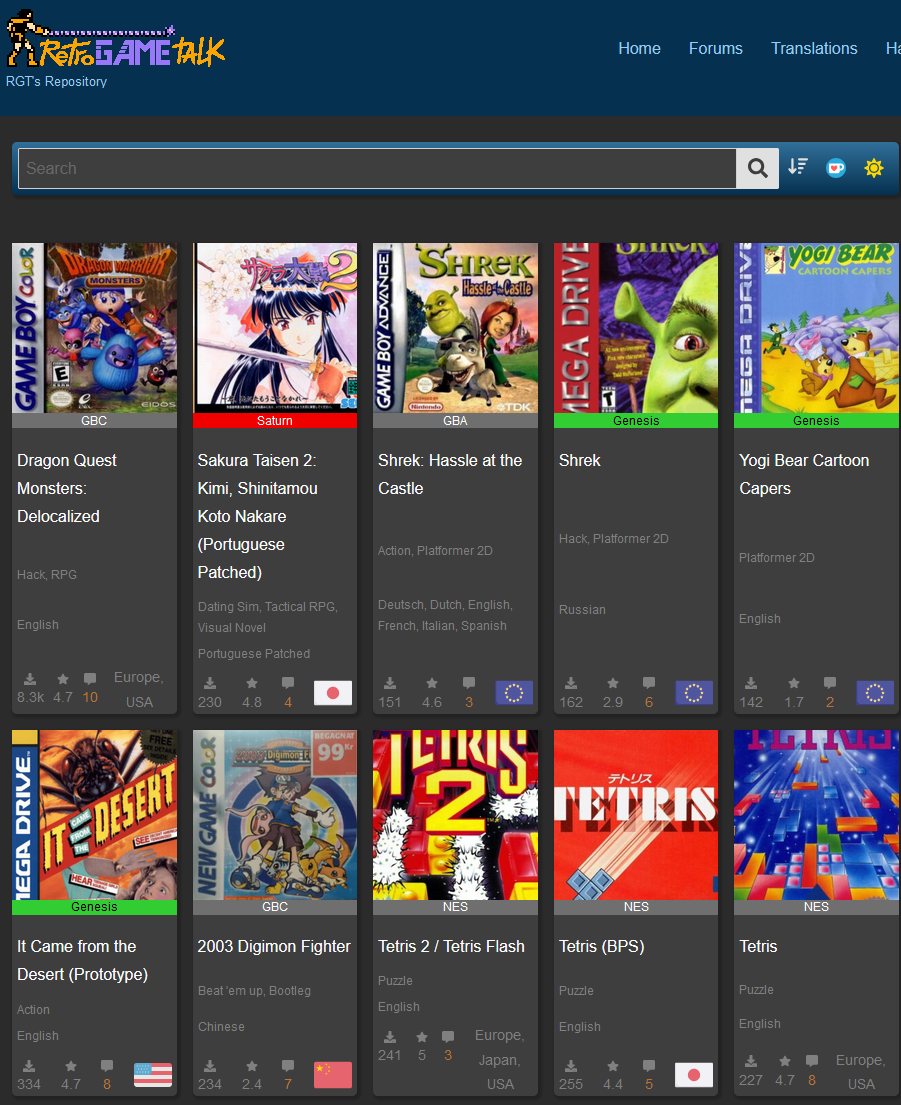Click 'Europe, Japan, USA' region text

[499, 1060]
